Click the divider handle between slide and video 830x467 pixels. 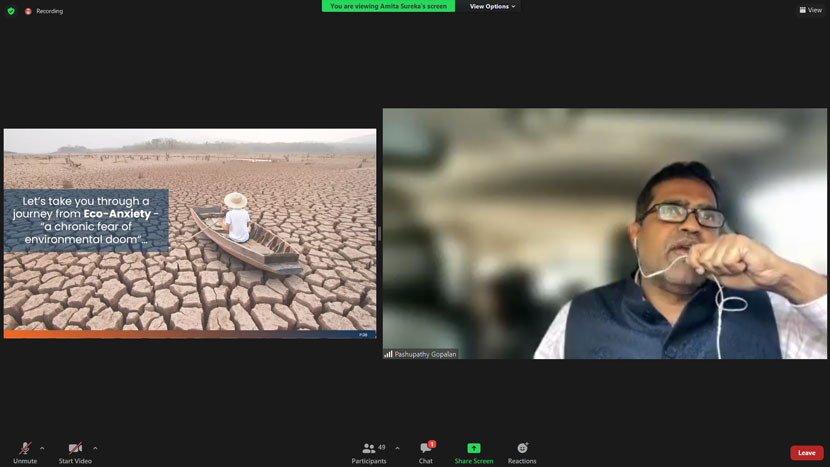pyautogui.click(x=380, y=234)
